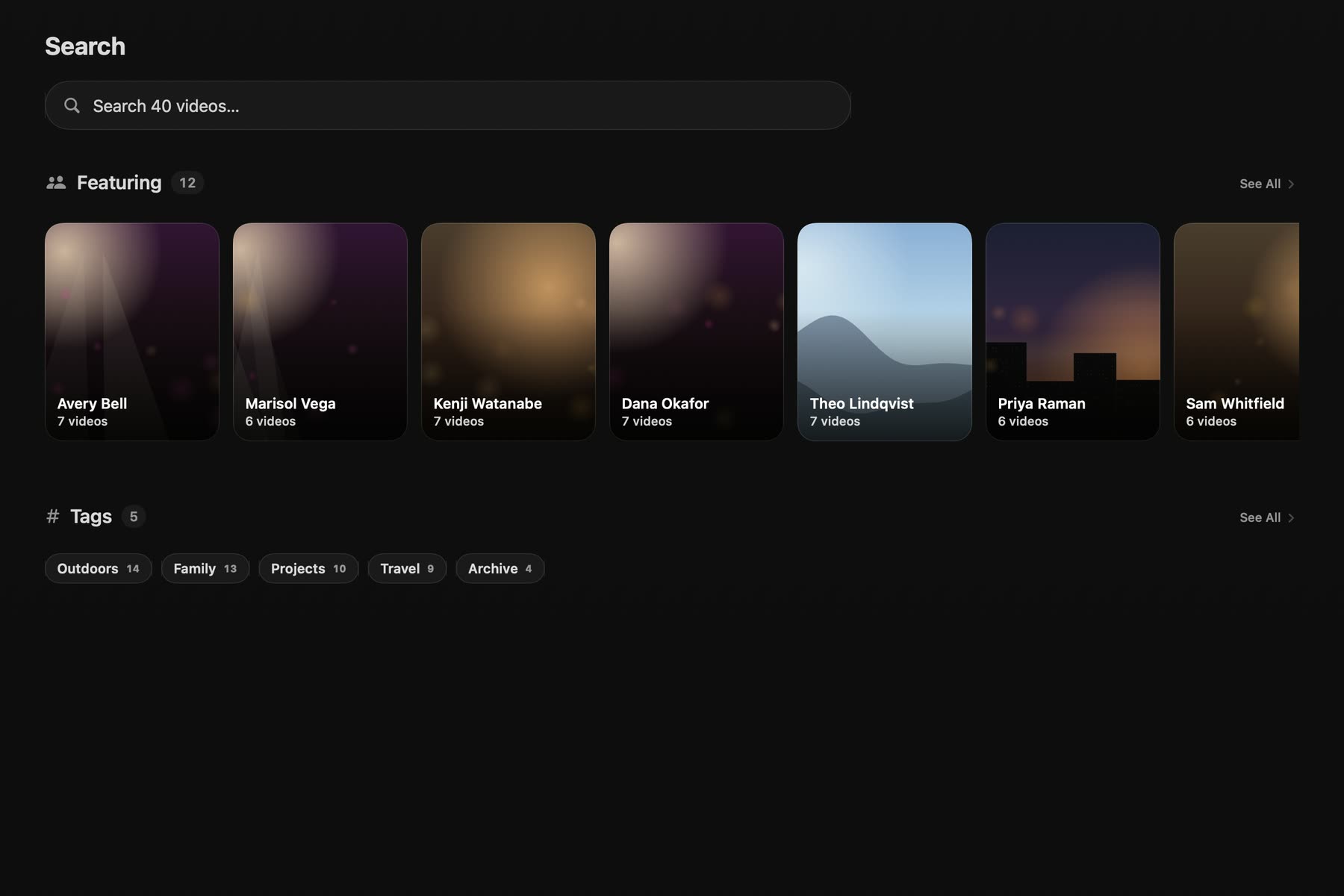Open See All for Featuring section
Viewport: 1344px width, 896px height.
click(x=1267, y=184)
